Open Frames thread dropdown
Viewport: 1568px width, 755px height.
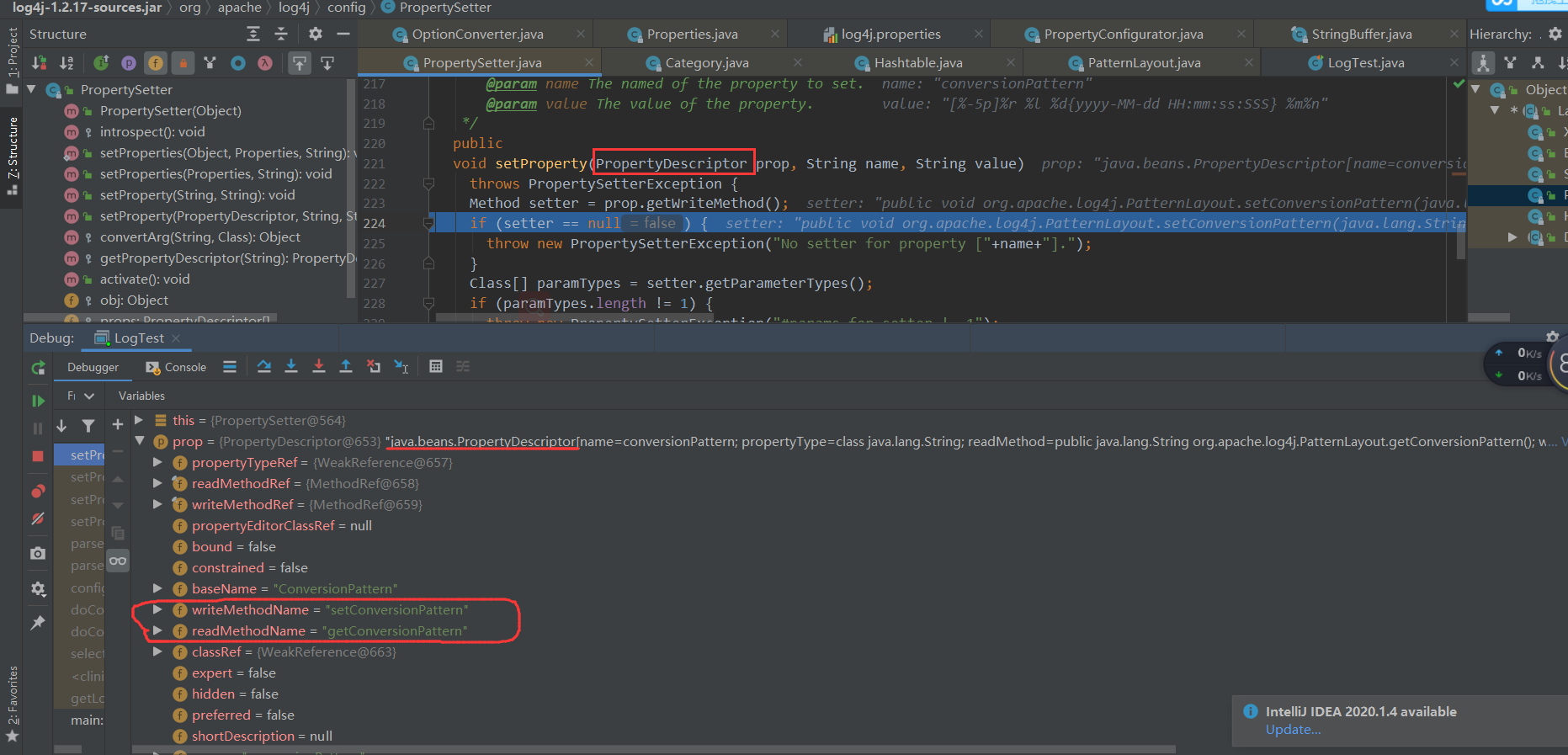click(x=81, y=396)
